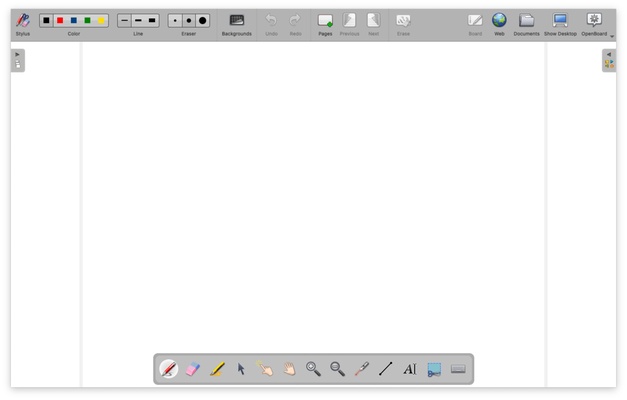This screenshot has width=627, height=400.
Task: Select the Laser pointer tool
Action: tap(361, 369)
